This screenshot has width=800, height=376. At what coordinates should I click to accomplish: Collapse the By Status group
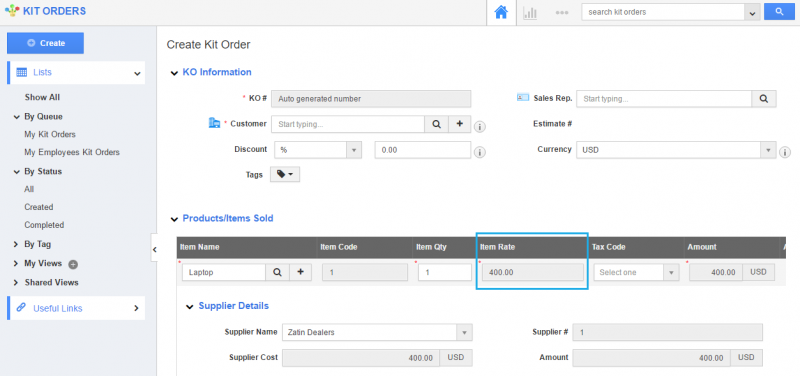[x=17, y=172]
